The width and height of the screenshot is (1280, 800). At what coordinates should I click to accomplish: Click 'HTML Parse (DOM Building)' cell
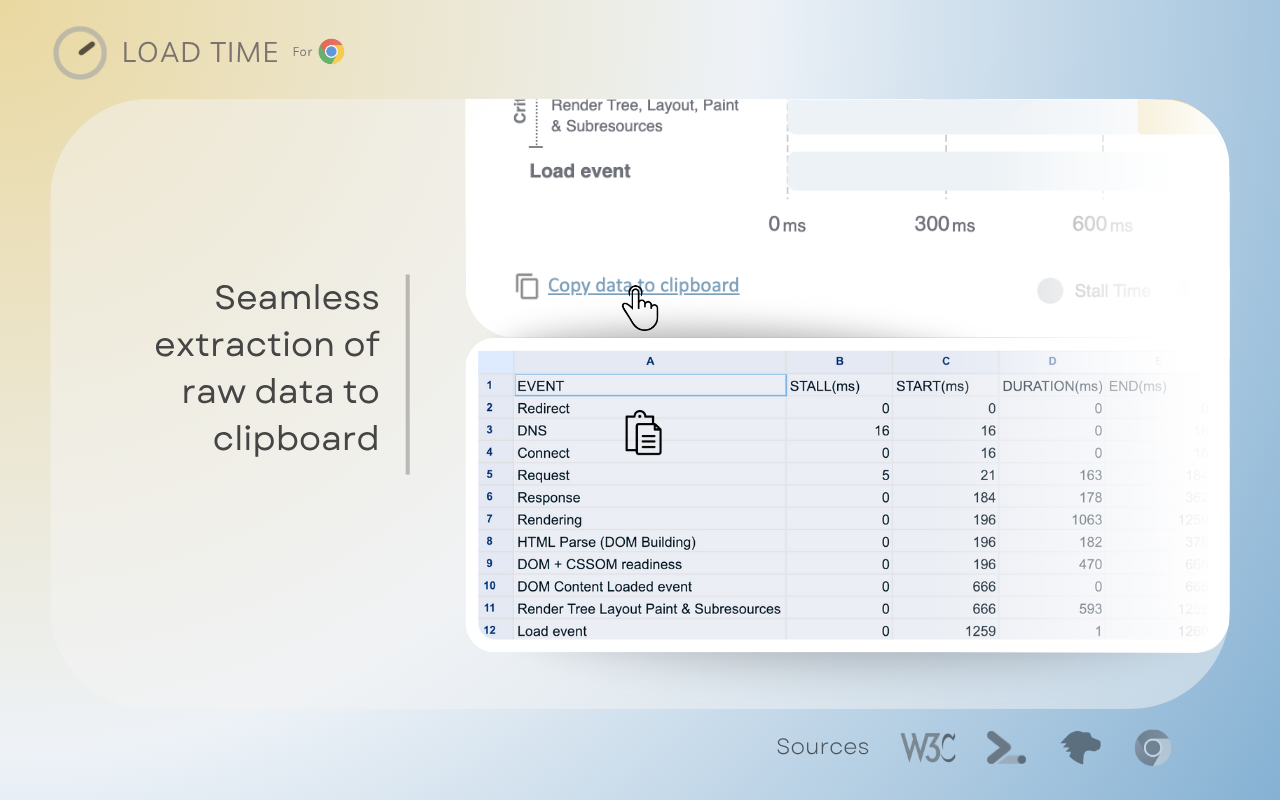[650, 542]
